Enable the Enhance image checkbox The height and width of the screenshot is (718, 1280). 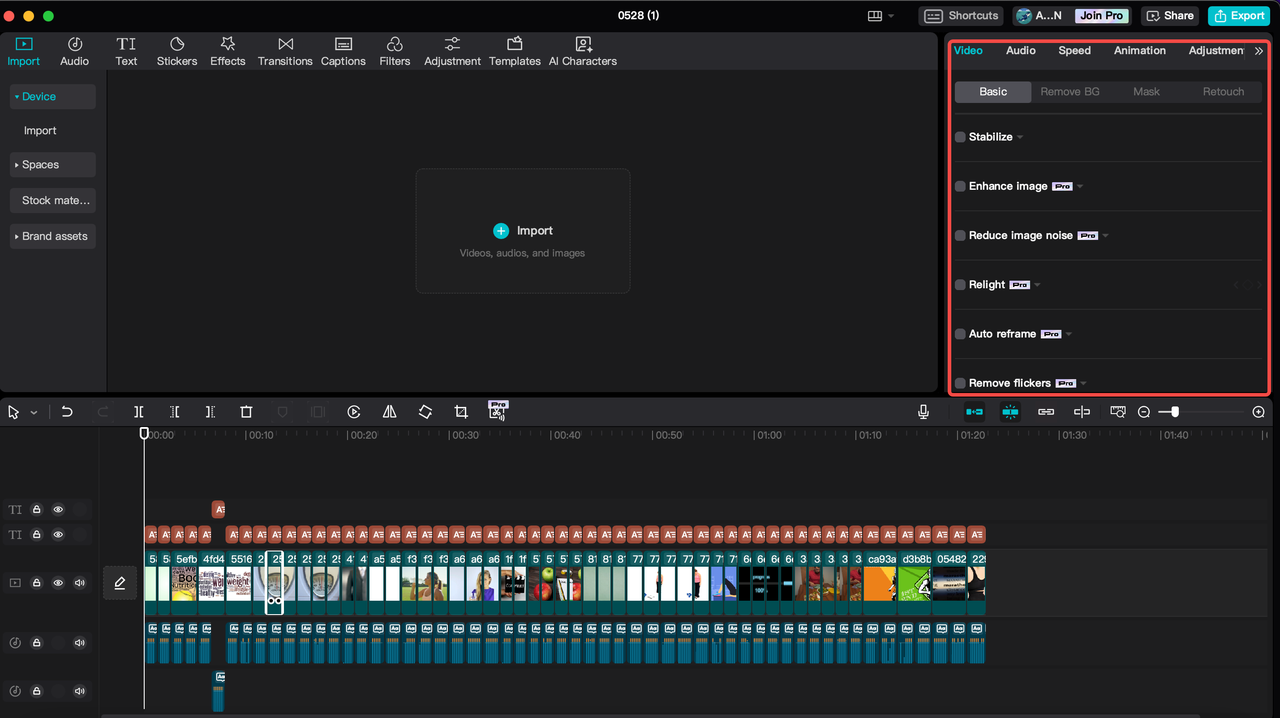coord(960,186)
